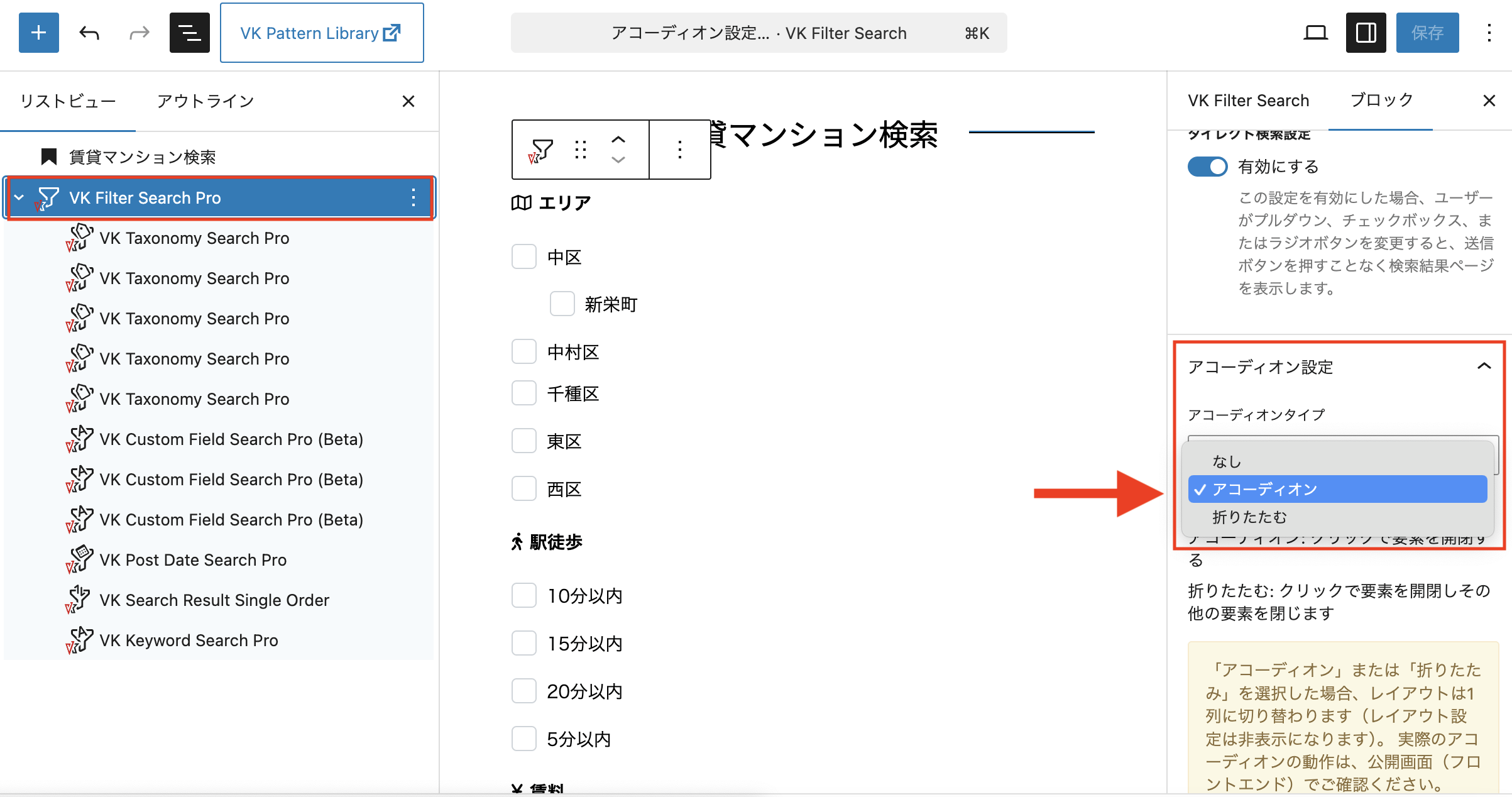Click the blue plus block inserter button

39,33
